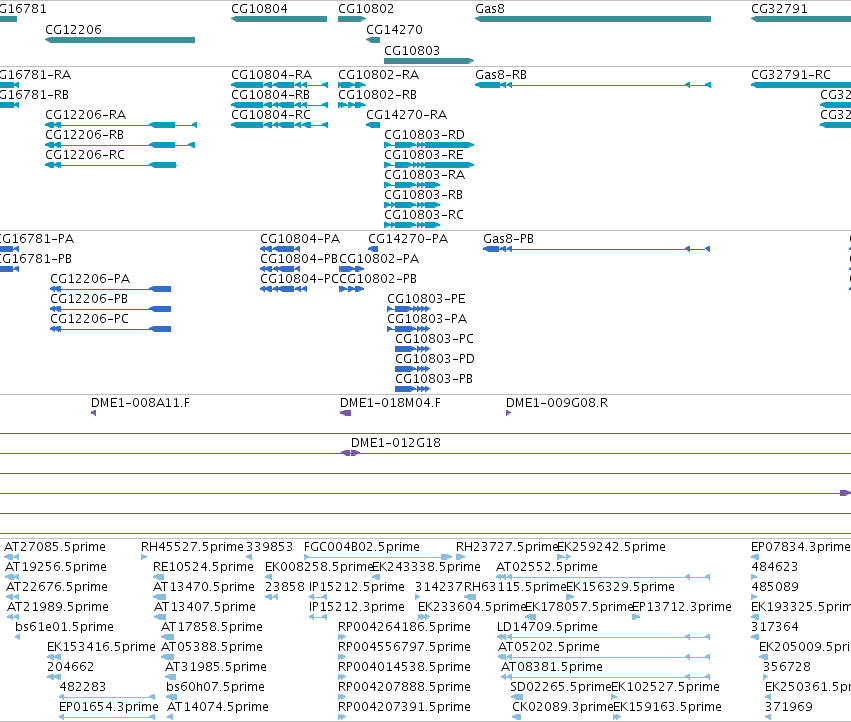The width and height of the screenshot is (851, 722).
Task: Click EST RH63115.5prime label
Action: 516,587
